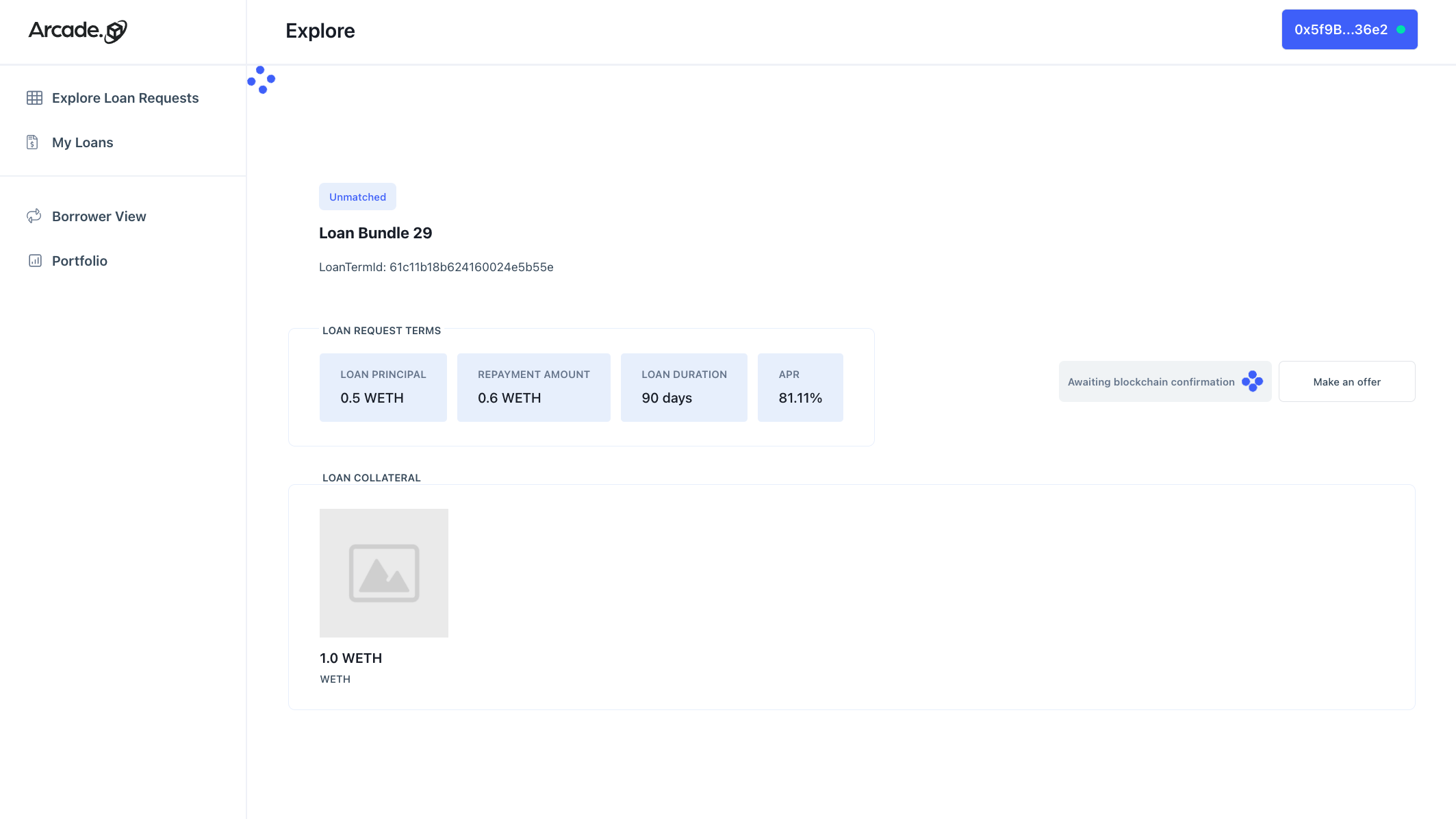Click the APR 81.11% card
The height and width of the screenshot is (819, 1456).
(800, 388)
